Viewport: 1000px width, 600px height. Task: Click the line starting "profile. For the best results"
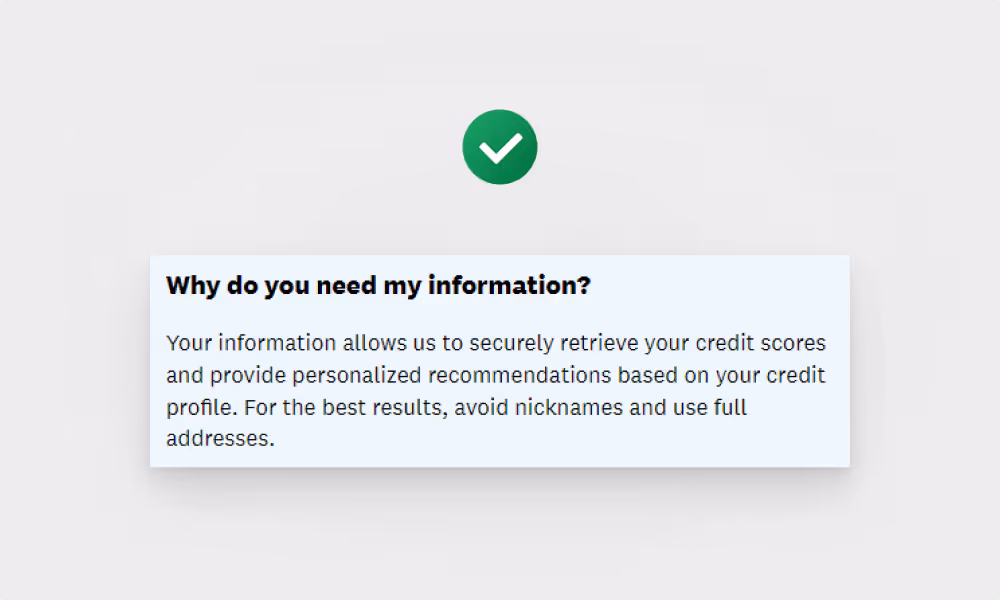[x=456, y=407]
